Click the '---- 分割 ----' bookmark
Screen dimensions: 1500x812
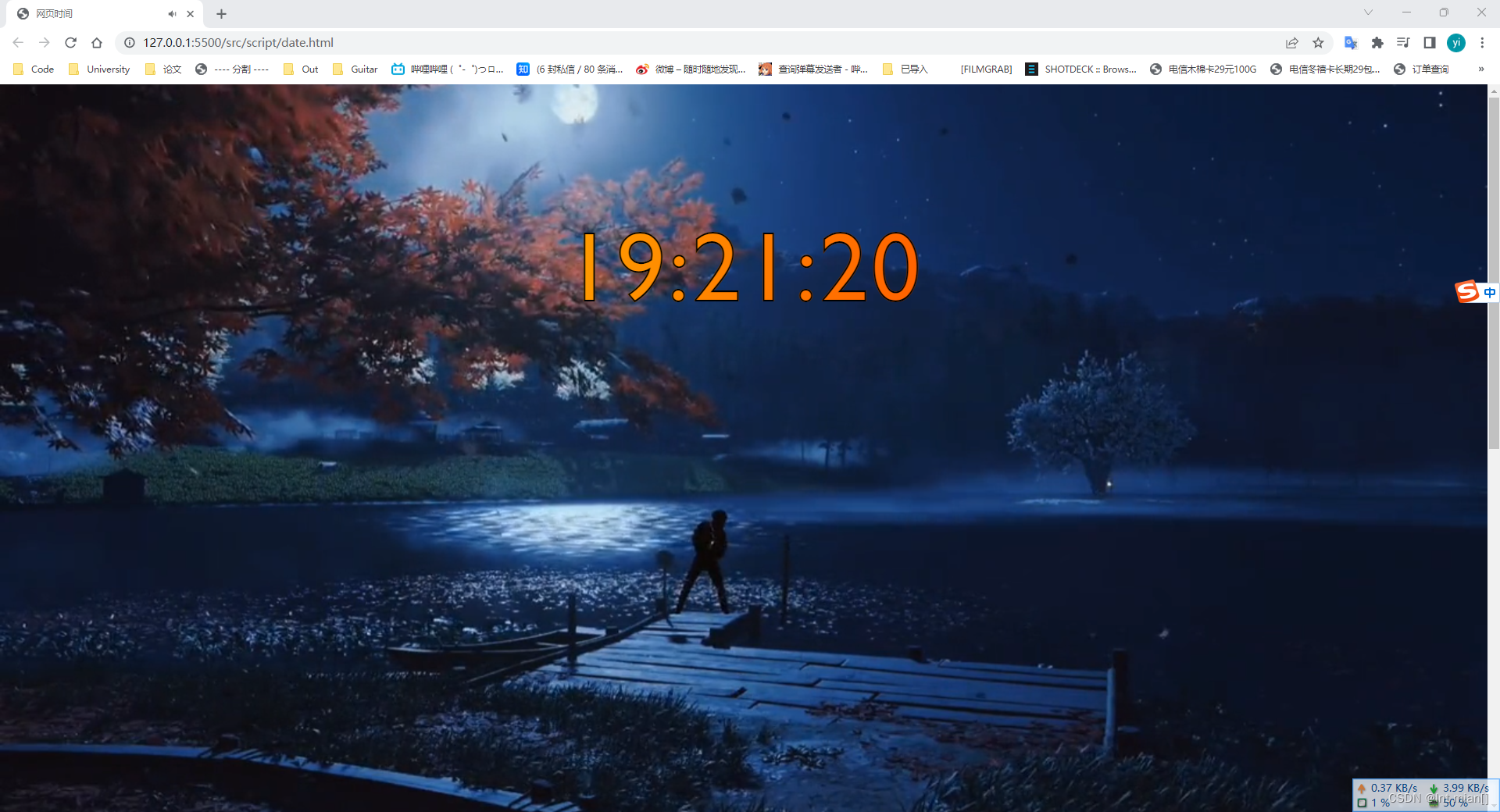(x=232, y=69)
